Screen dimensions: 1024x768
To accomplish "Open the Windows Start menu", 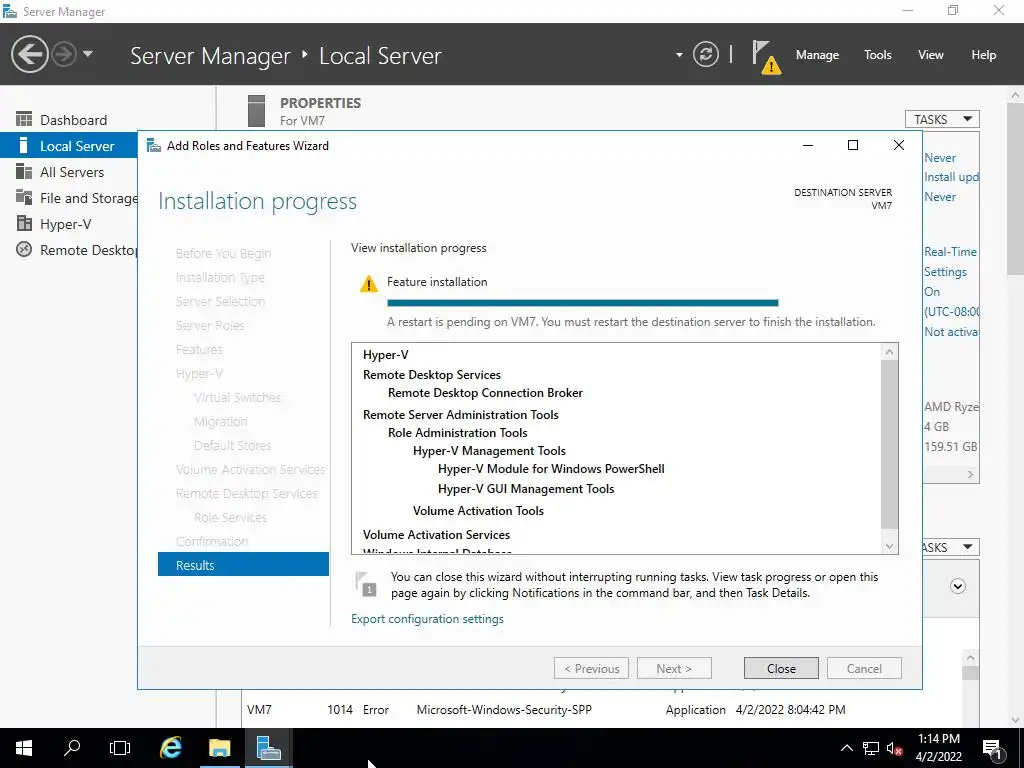I will coord(24,748).
